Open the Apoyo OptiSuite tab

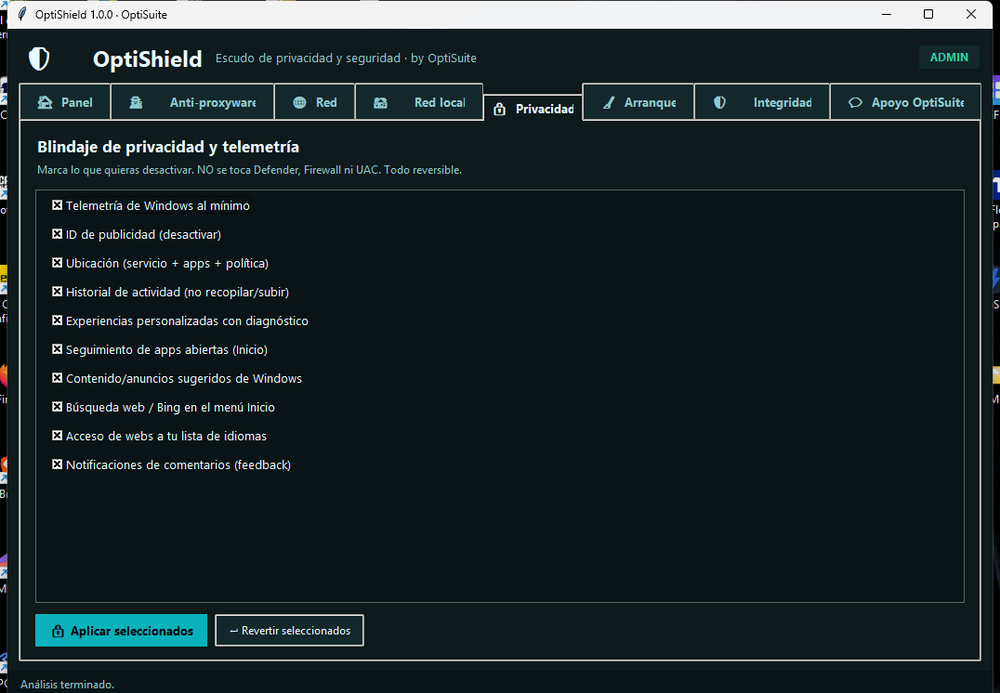(x=906, y=102)
